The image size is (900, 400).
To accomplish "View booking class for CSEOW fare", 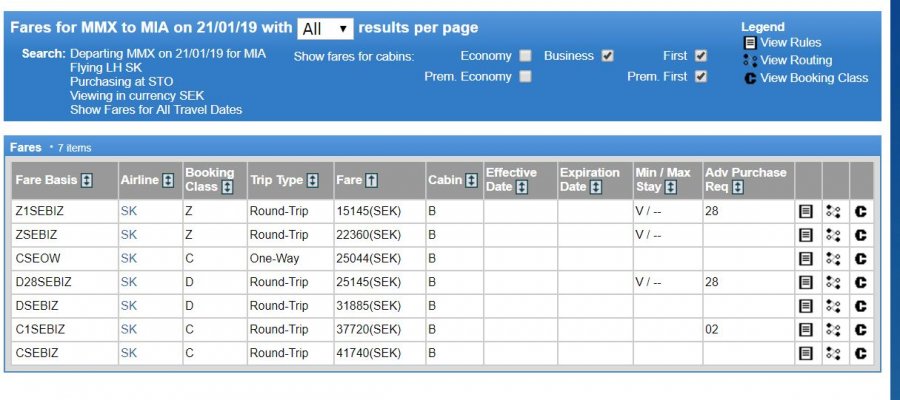I will pyautogui.click(x=861, y=258).
